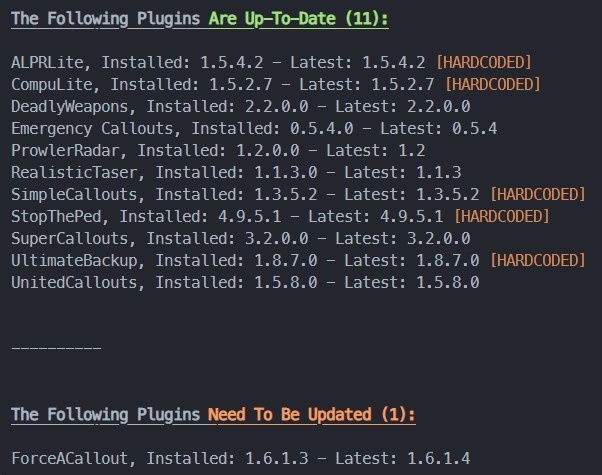The height and width of the screenshot is (475, 602).
Task: Select the Emergency Callouts plugin row
Action: click(x=254, y=129)
